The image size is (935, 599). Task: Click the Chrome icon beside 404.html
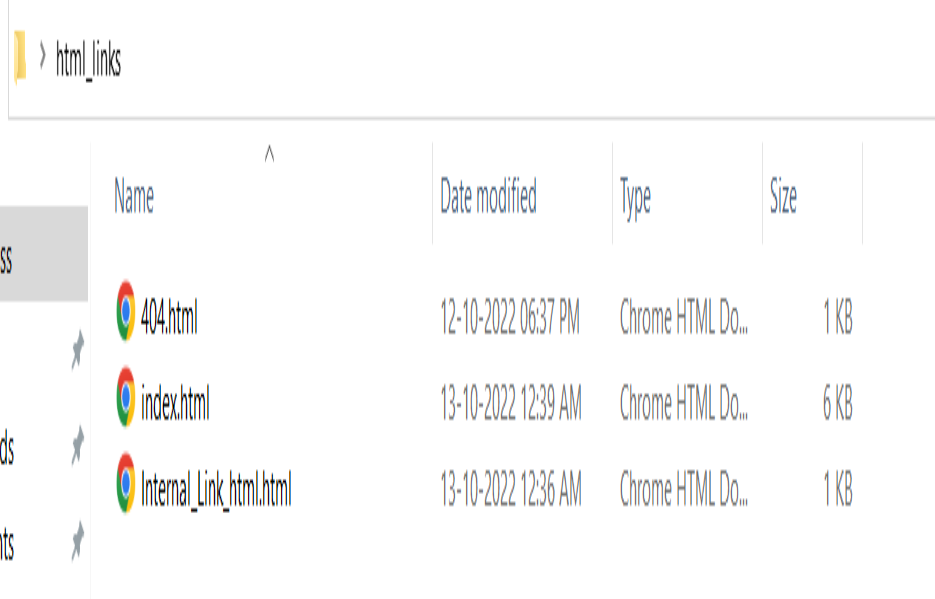coord(126,312)
